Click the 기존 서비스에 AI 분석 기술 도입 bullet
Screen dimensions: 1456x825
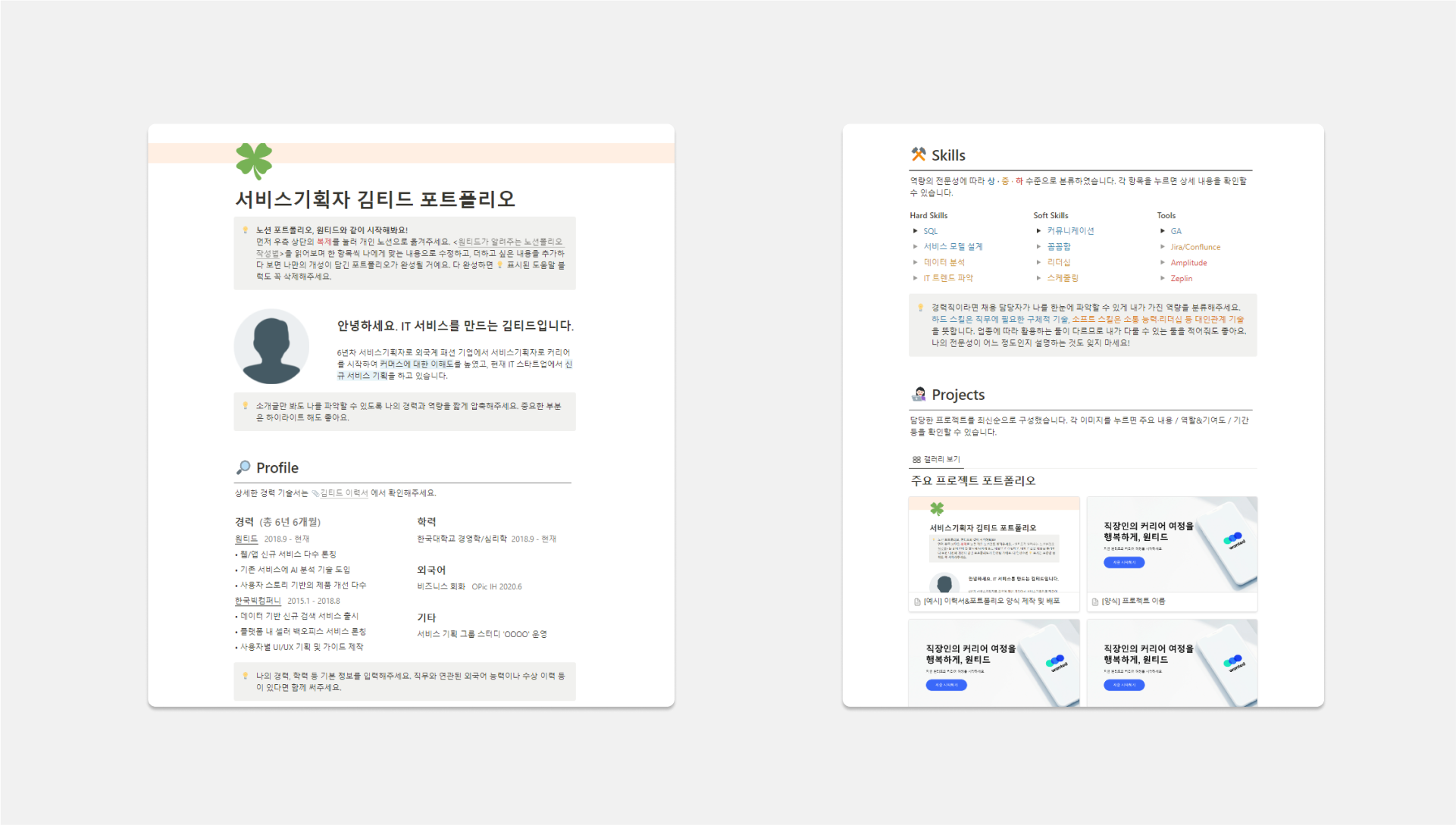(293, 570)
